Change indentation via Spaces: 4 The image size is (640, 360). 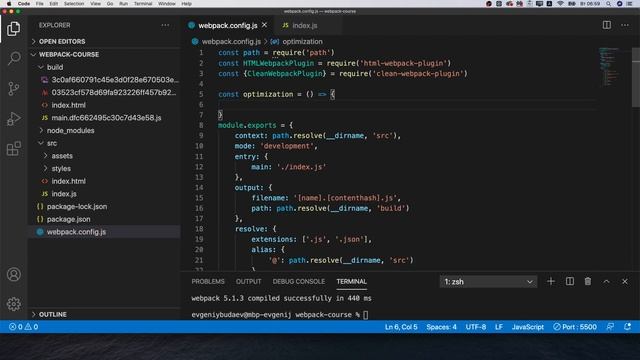(x=441, y=327)
